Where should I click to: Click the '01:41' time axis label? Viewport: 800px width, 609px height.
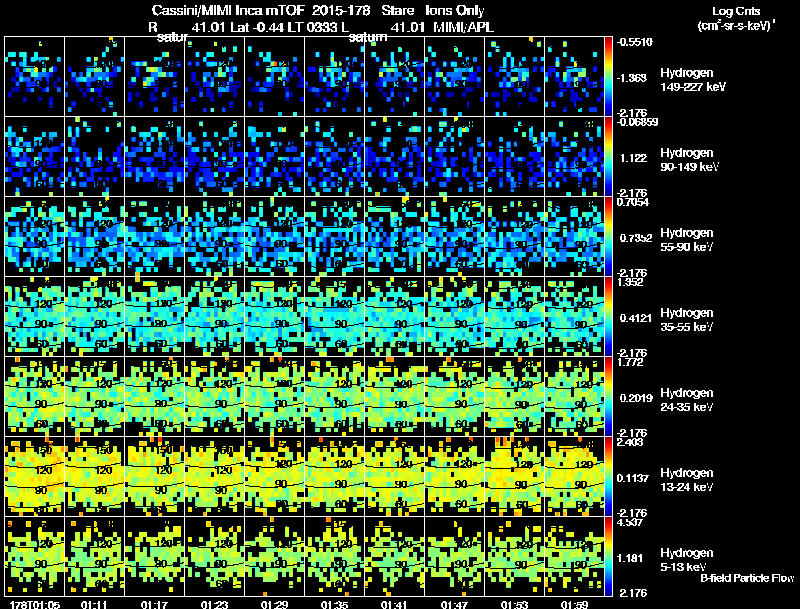[394, 604]
